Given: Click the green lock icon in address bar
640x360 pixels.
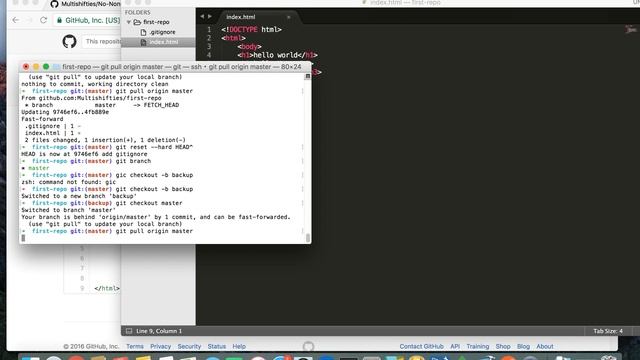Looking at the screenshot, I should pos(60,20).
